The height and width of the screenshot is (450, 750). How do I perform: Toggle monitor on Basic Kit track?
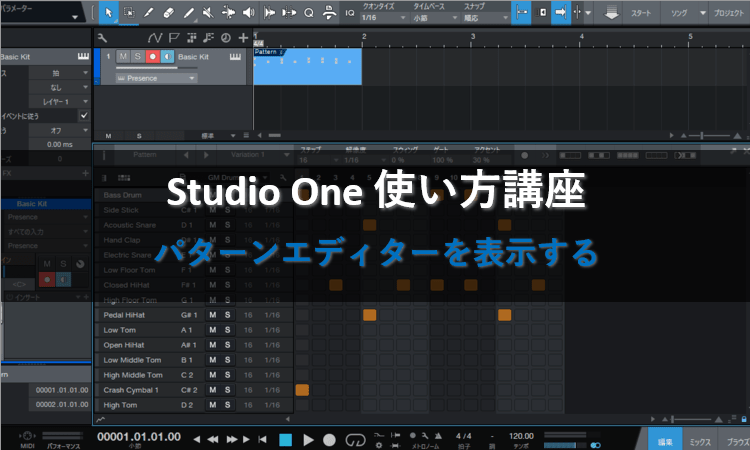pyautogui.click(x=167, y=56)
